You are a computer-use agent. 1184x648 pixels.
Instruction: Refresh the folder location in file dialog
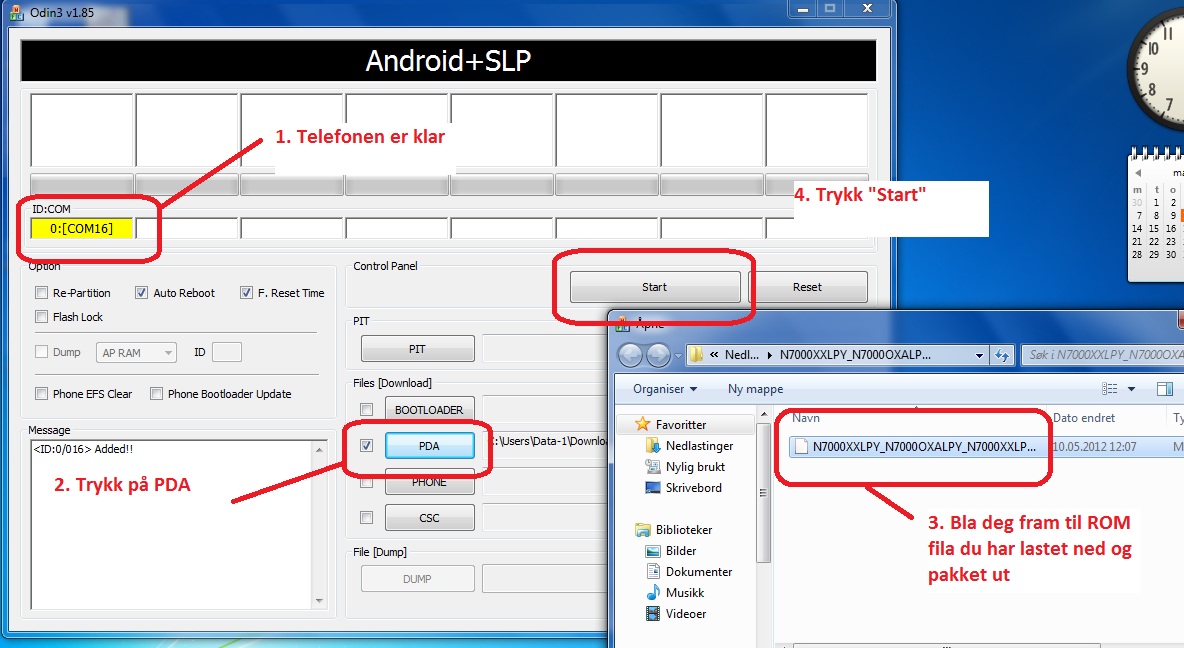[1001, 355]
